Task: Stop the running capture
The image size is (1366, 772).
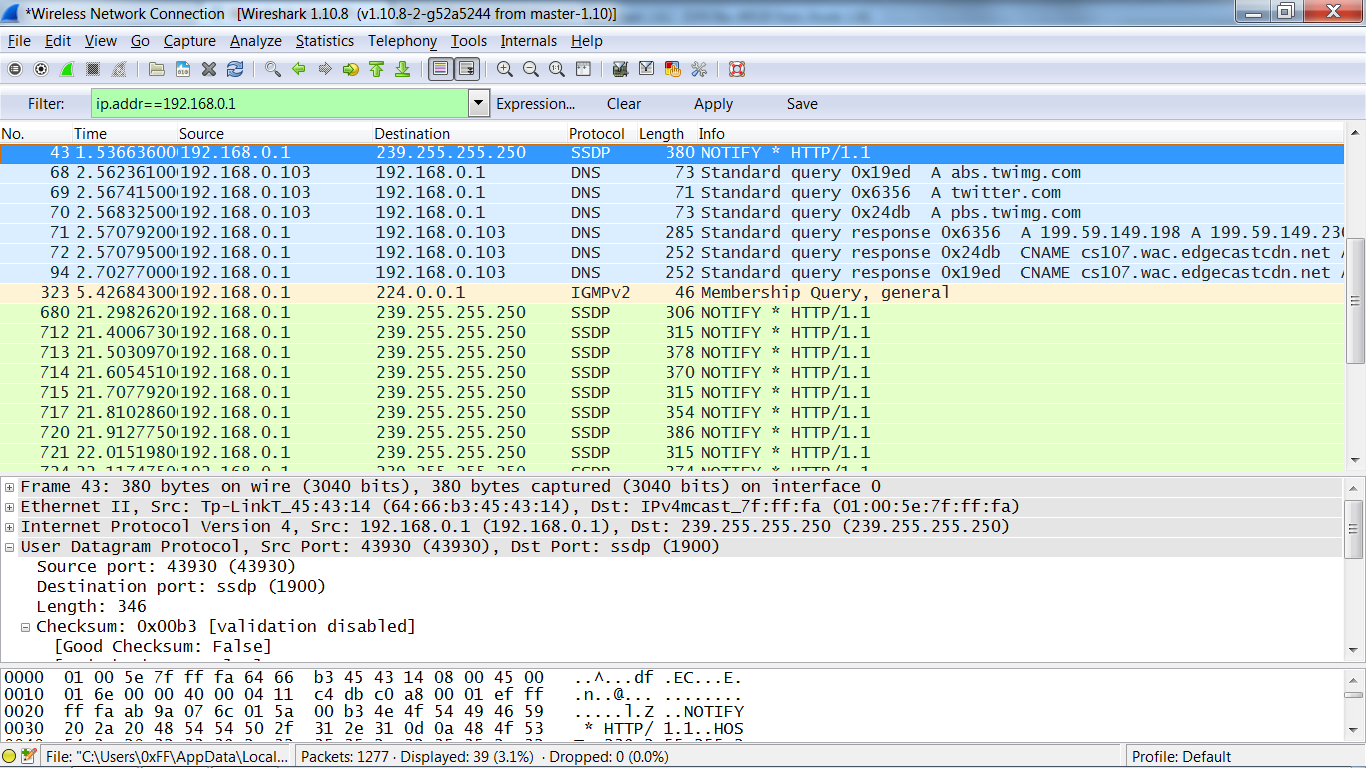Action: coord(93,69)
